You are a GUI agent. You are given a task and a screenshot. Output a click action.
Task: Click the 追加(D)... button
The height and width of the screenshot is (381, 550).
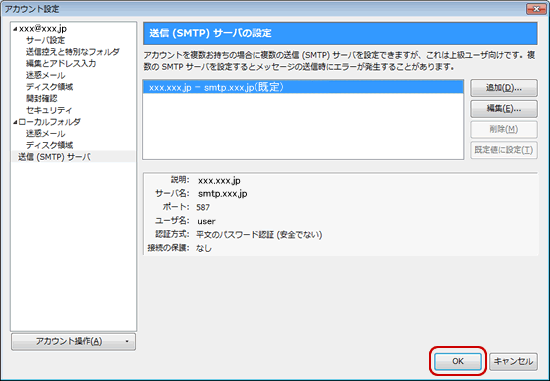pos(504,88)
